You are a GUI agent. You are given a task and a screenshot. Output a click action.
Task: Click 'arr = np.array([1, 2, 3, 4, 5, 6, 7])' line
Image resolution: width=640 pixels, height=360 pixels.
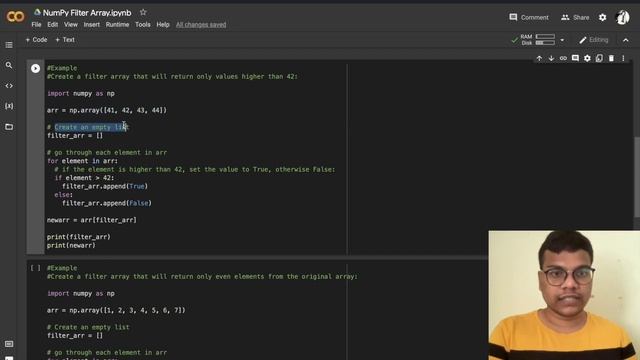(x=116, y=310)
